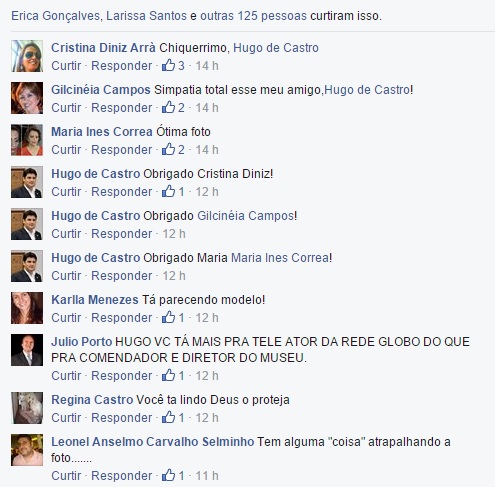Click thumbs-up icon on 'Obrigado Cristina Diniz!' comment
497x488 pixels.
[x=168, y=191]
